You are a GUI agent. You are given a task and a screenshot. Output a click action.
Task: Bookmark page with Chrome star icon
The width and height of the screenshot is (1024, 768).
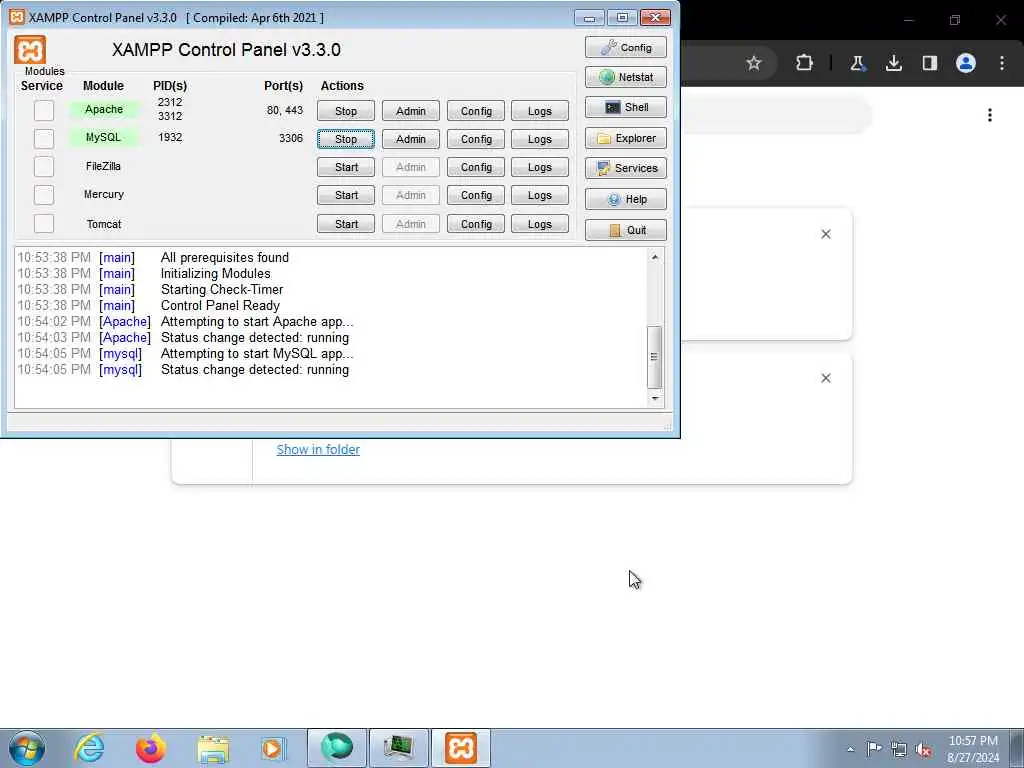click(x=754, y=63)
